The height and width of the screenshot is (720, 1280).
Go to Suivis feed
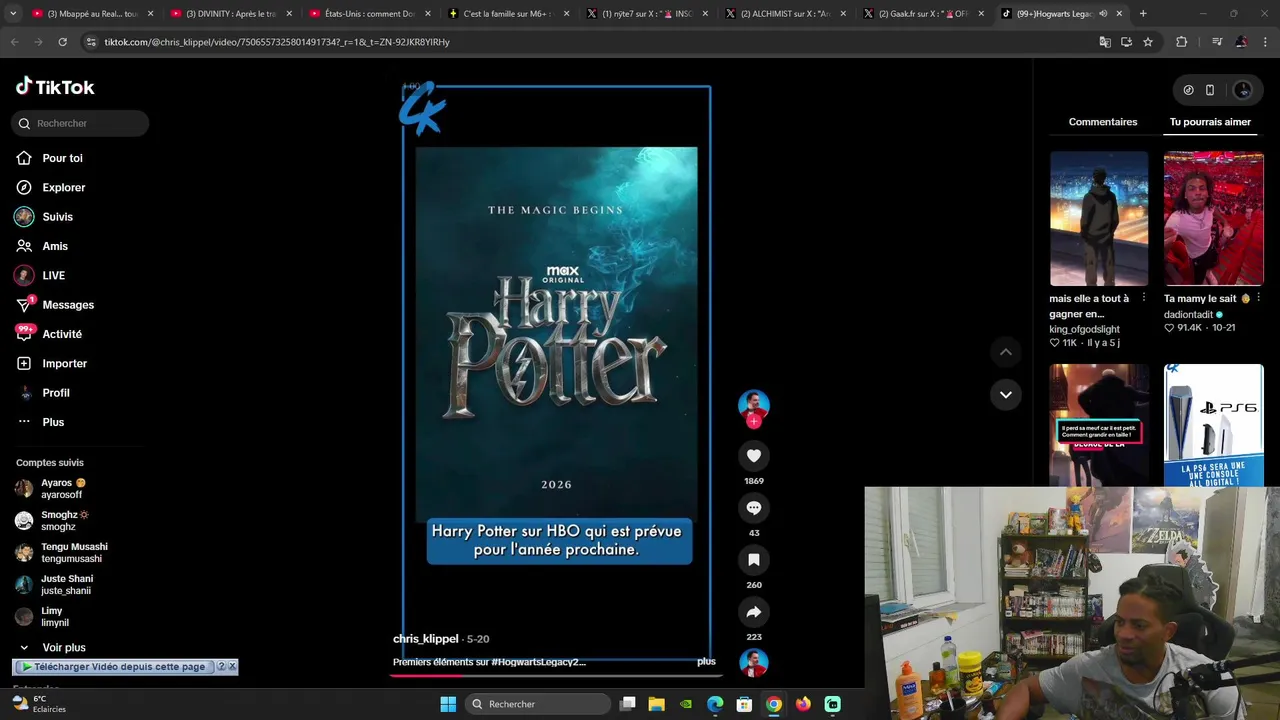tap(45, 216)
